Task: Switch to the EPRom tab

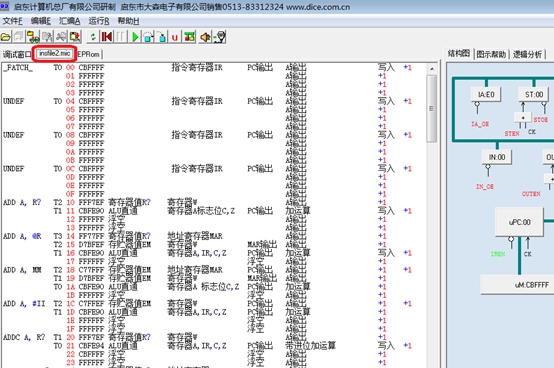Action: tap(89, 54)
